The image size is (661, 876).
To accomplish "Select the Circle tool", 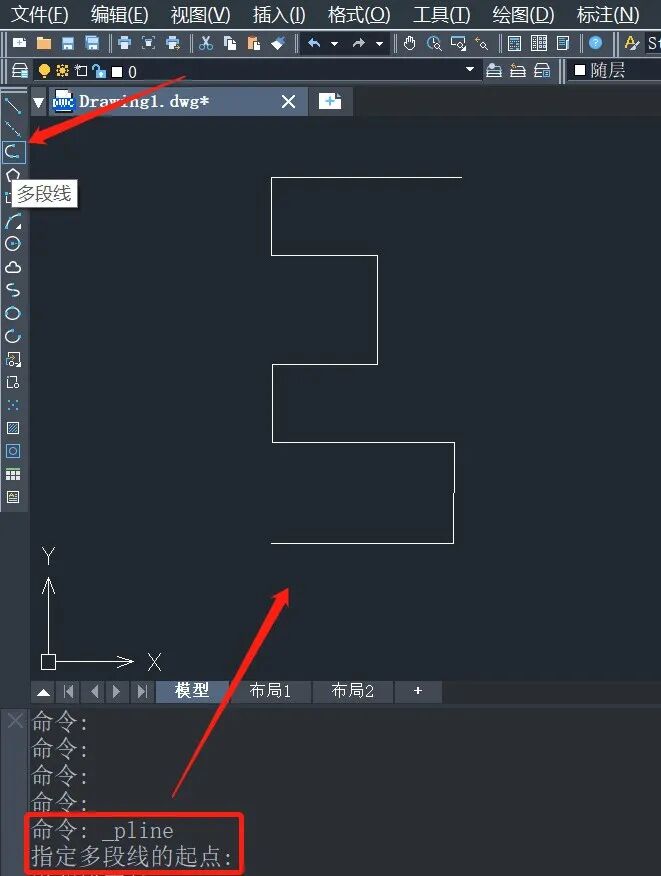I will tap(13, 244).
